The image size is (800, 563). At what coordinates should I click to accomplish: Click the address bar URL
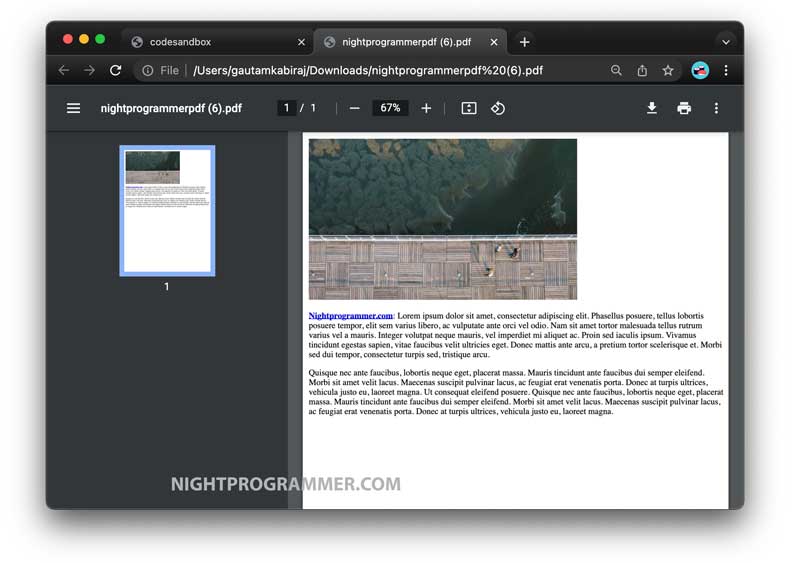(367, 70)
